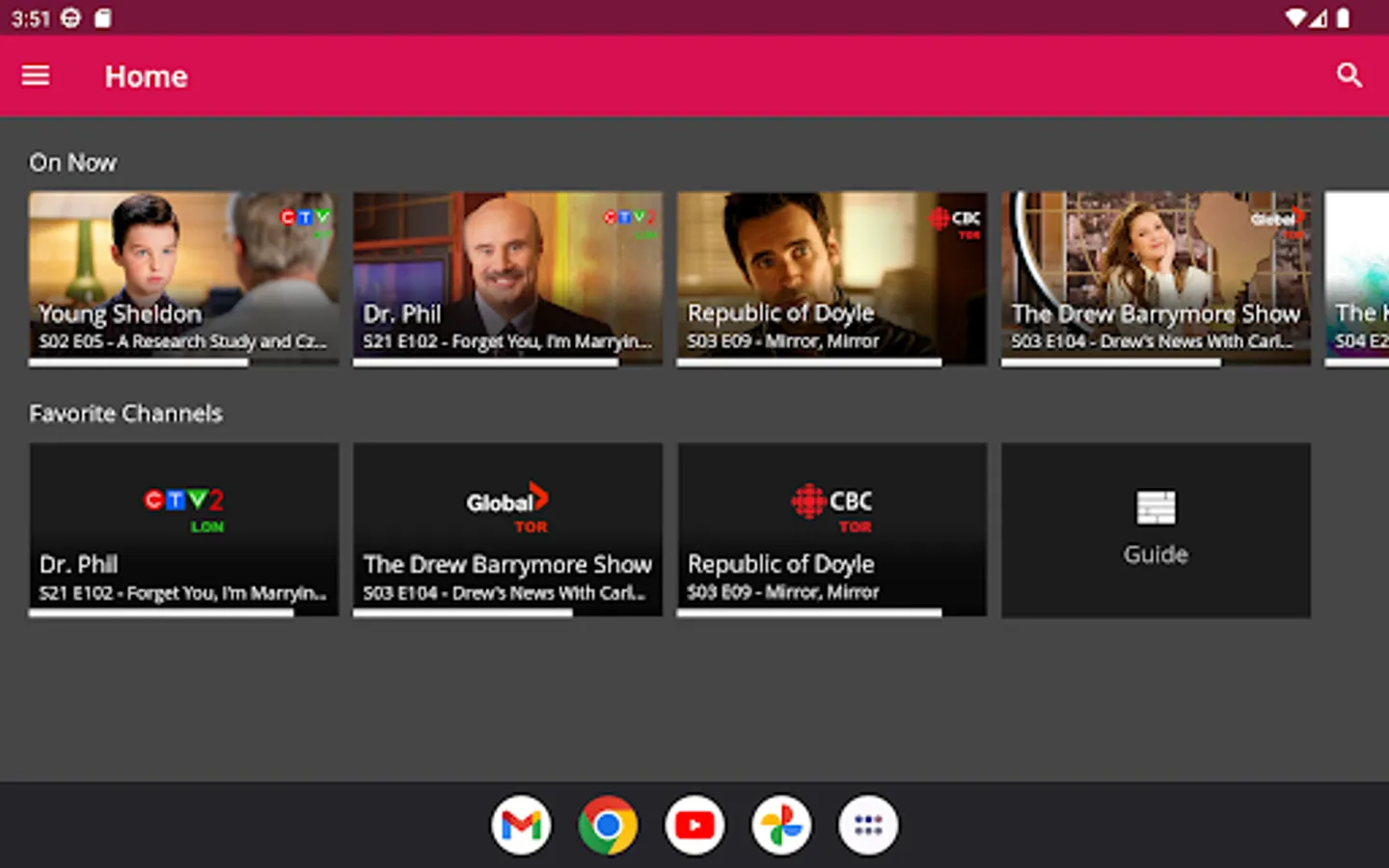Click the Guide label text

tap(1155, 555)
